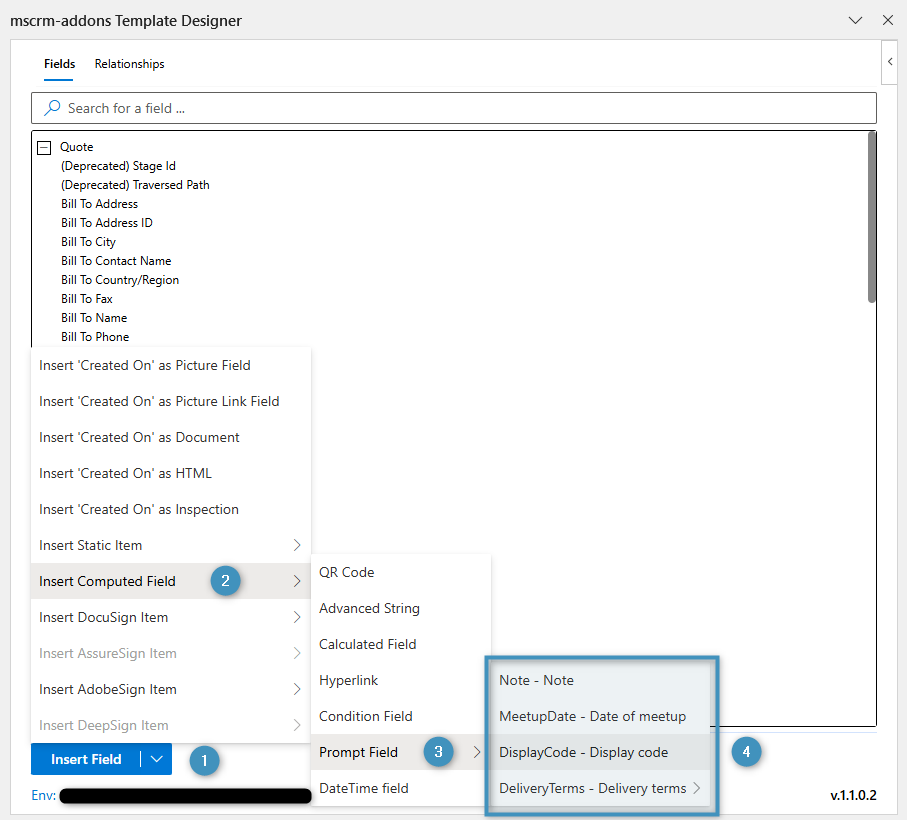Select the Calculated Field option
Viewport: 907px width, 820px height.
click(x=367, y=644)
